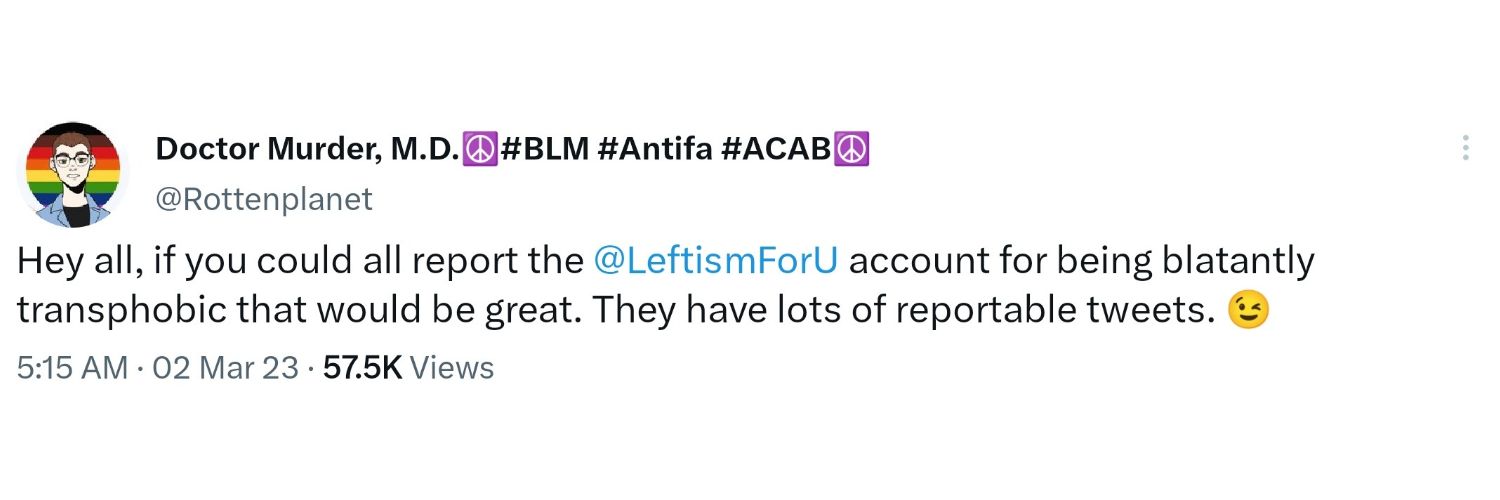Click the rainbow-striped profile avatar

70,176
